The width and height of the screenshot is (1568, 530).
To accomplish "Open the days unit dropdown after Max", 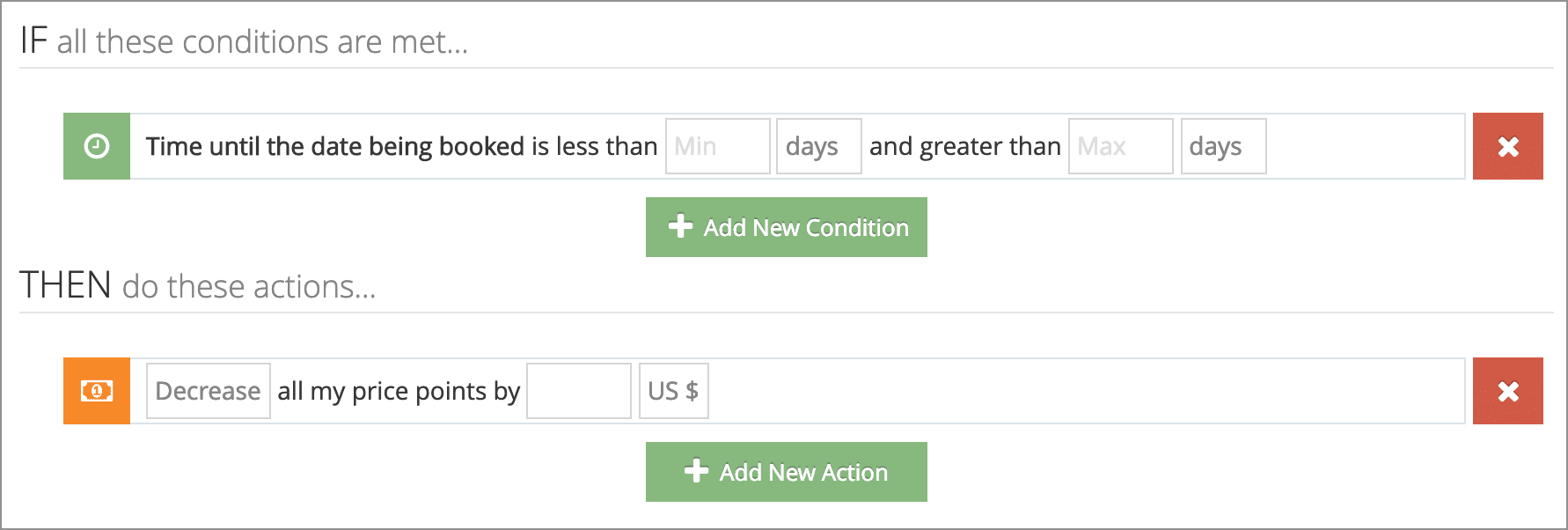I will pyautogui.click(x=1224, y=146).
